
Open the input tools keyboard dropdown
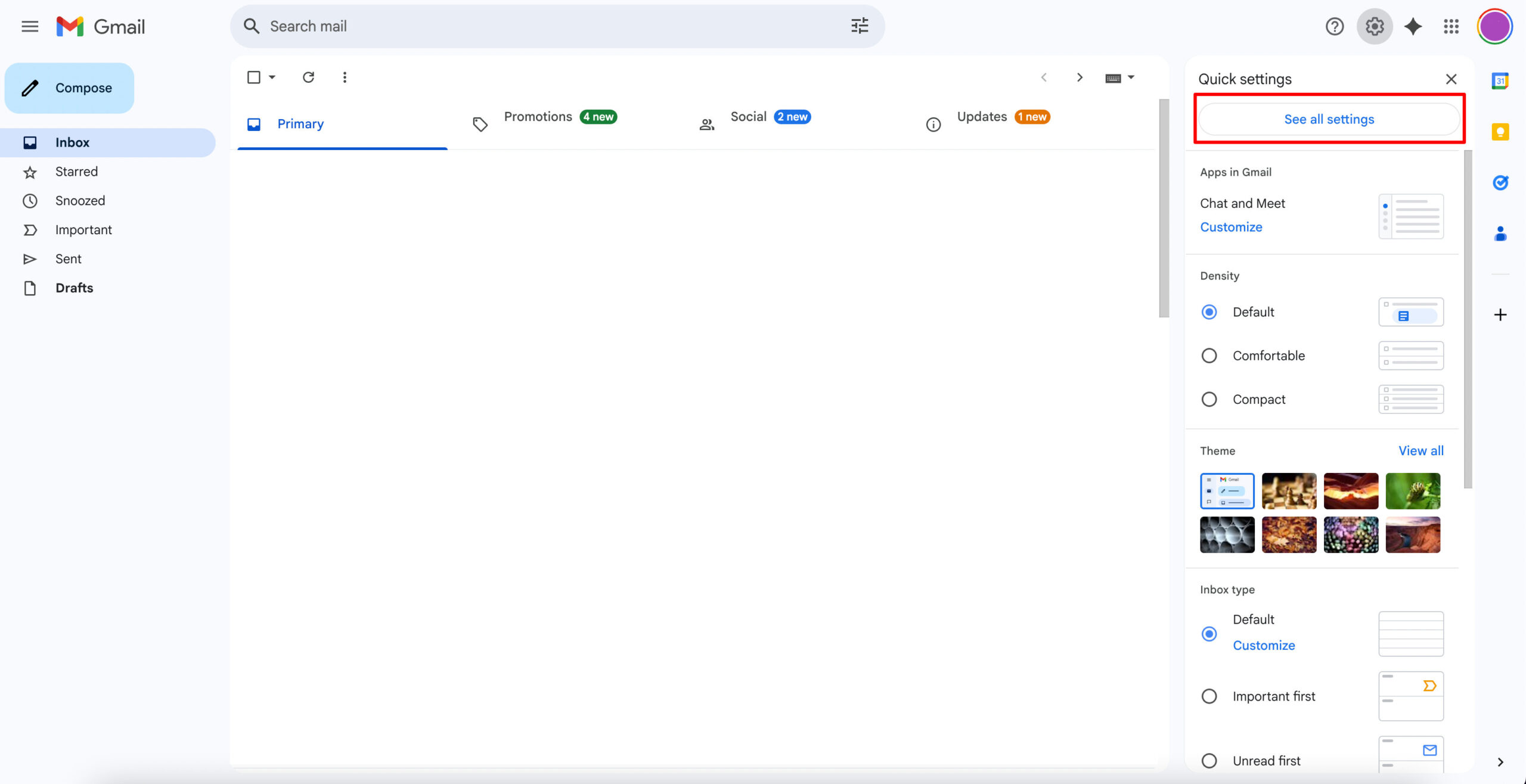1119,78
